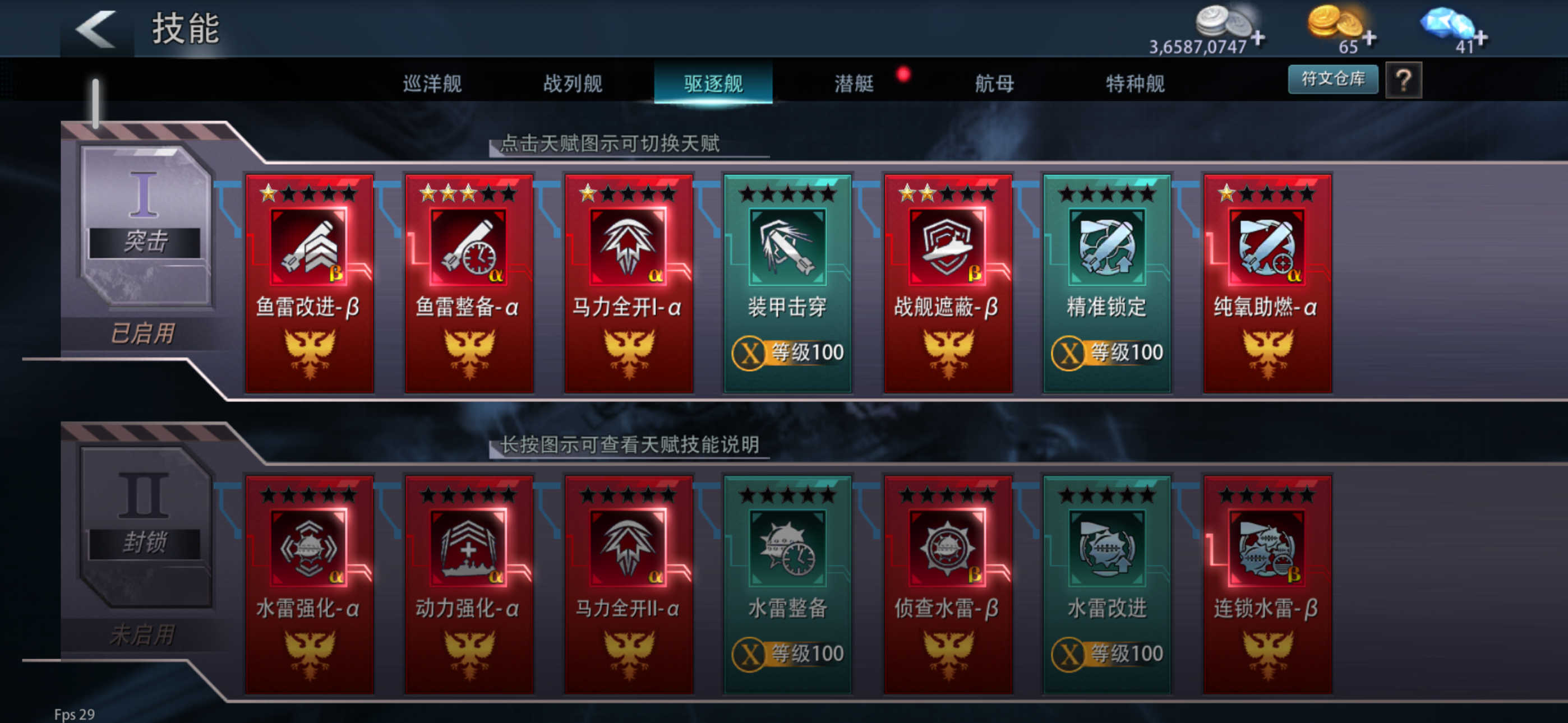Switch to the 巡洋舰 tab
The image size is (1568, 723).
[432, 84]
